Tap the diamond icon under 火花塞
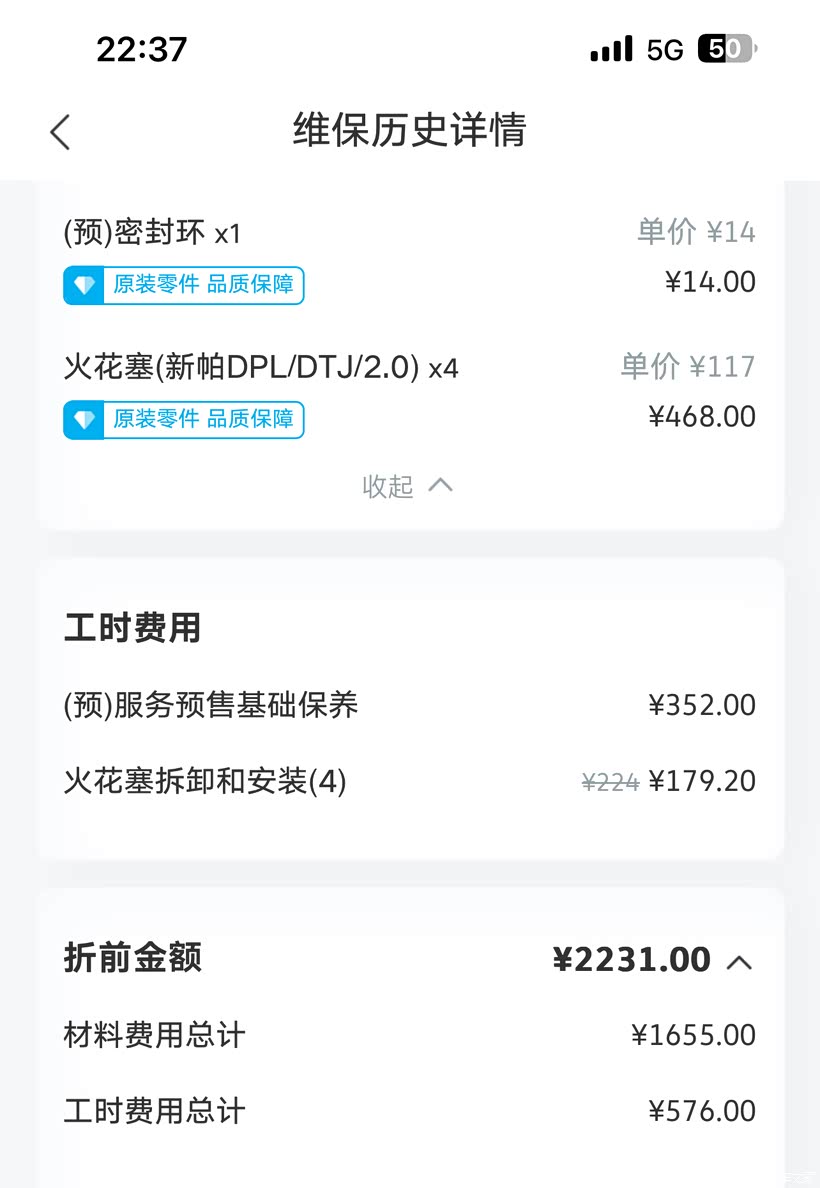Image resolution: width=820 pixels, height=1188 pixels. pyautogui.click(x=84, y=420)
